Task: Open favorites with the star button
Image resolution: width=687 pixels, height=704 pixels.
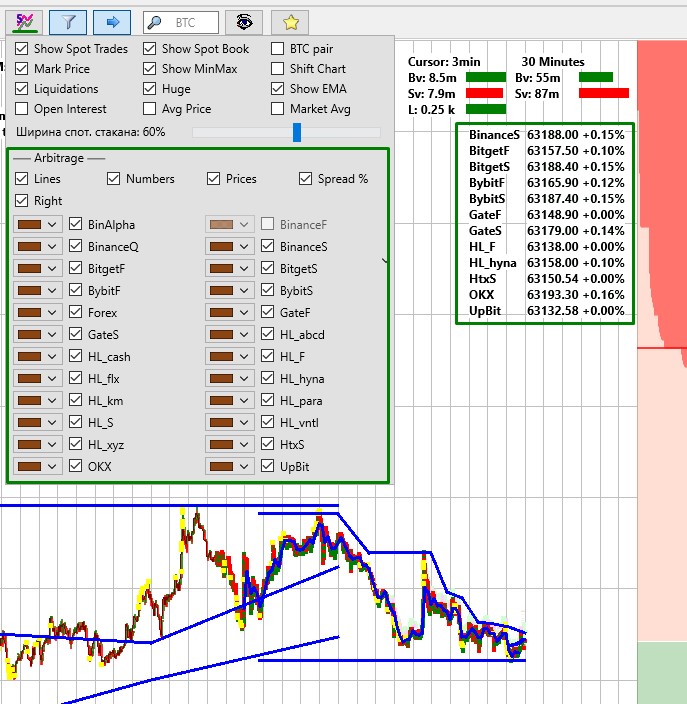Action: (x=290, y=22)
